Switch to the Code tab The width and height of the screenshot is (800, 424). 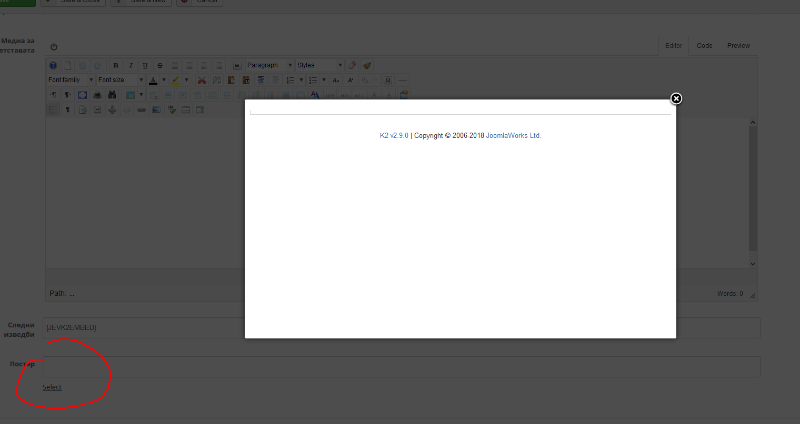(704, 45)
